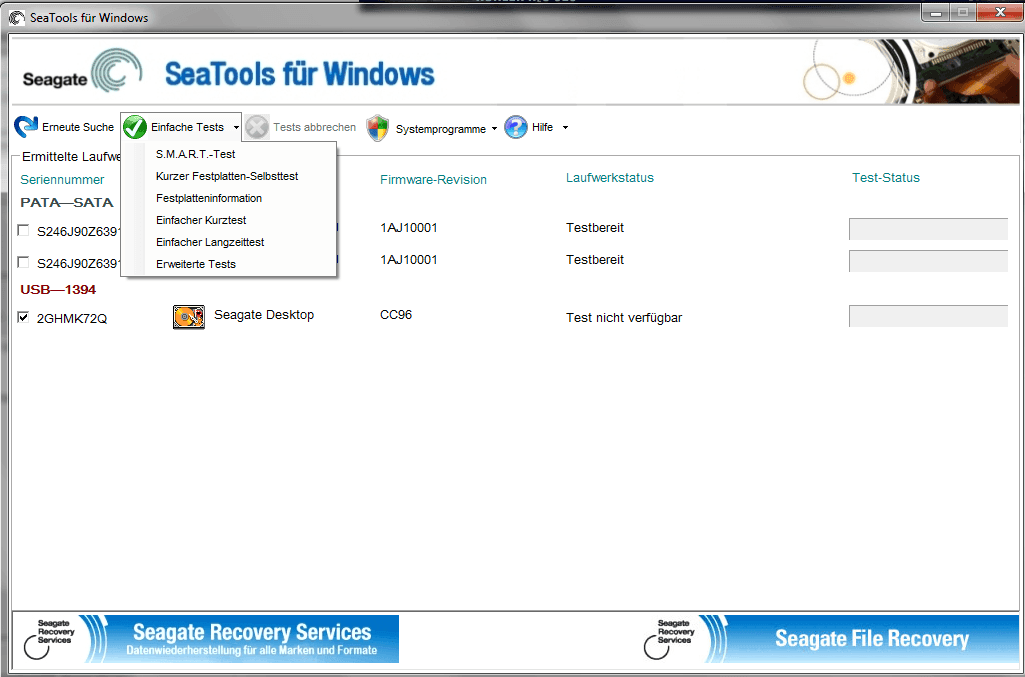Click the PATA—SATA group heading

67,203
